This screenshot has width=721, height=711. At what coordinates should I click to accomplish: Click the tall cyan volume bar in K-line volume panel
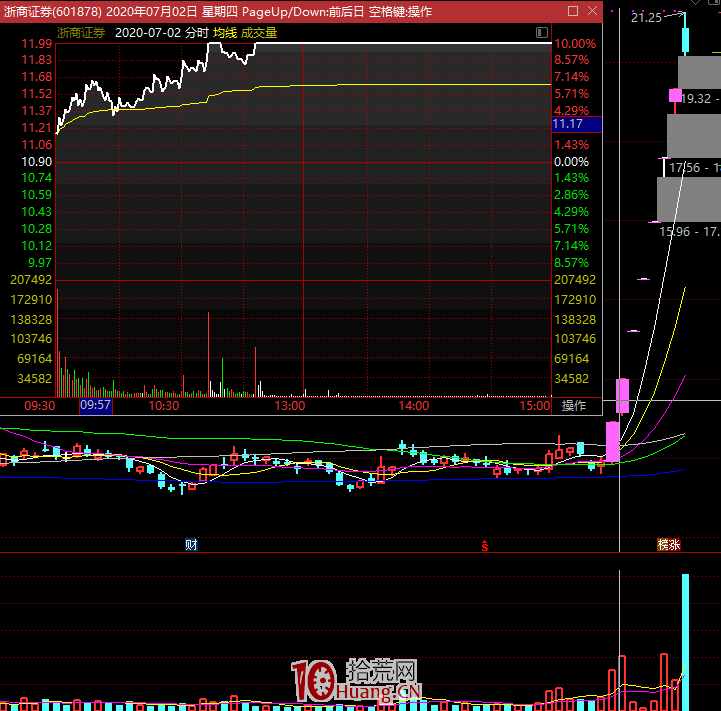click(x=685, y=642)
